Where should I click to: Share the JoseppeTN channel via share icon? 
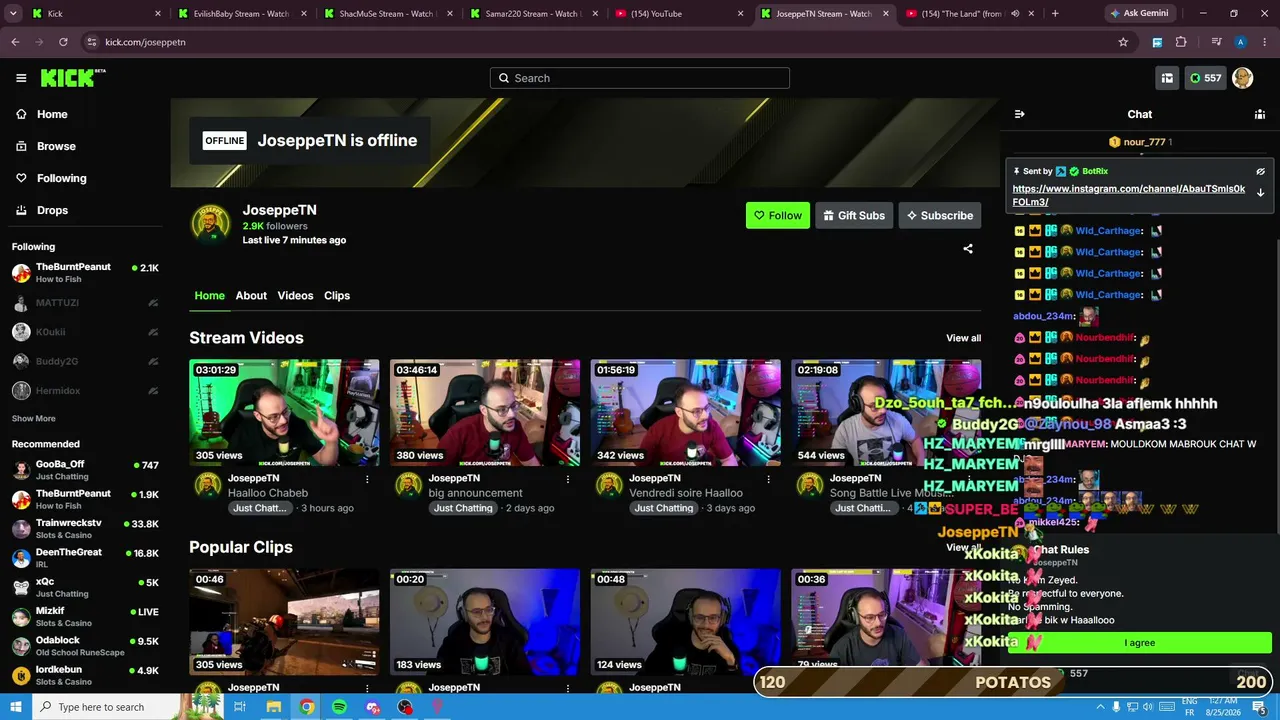pos(968,249)
